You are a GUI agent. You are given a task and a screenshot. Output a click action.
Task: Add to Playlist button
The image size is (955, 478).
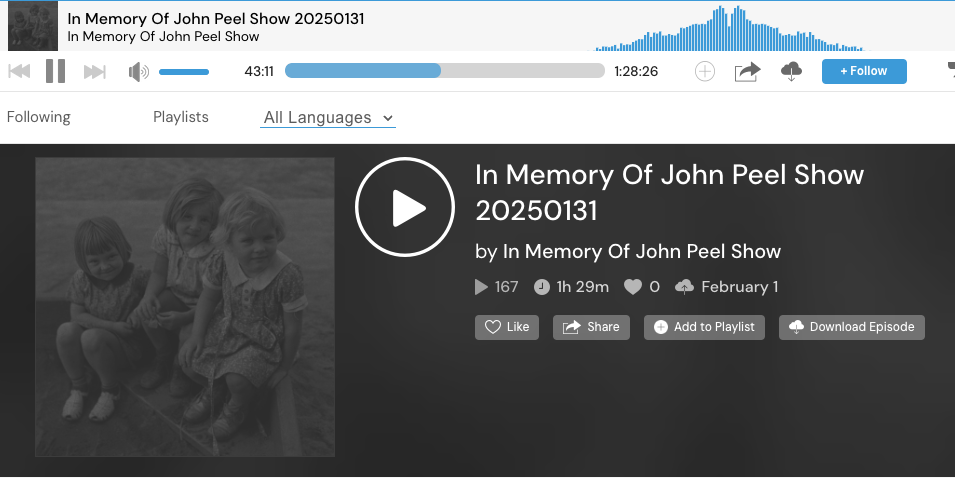pyautogui.click(x=704, y=327)
